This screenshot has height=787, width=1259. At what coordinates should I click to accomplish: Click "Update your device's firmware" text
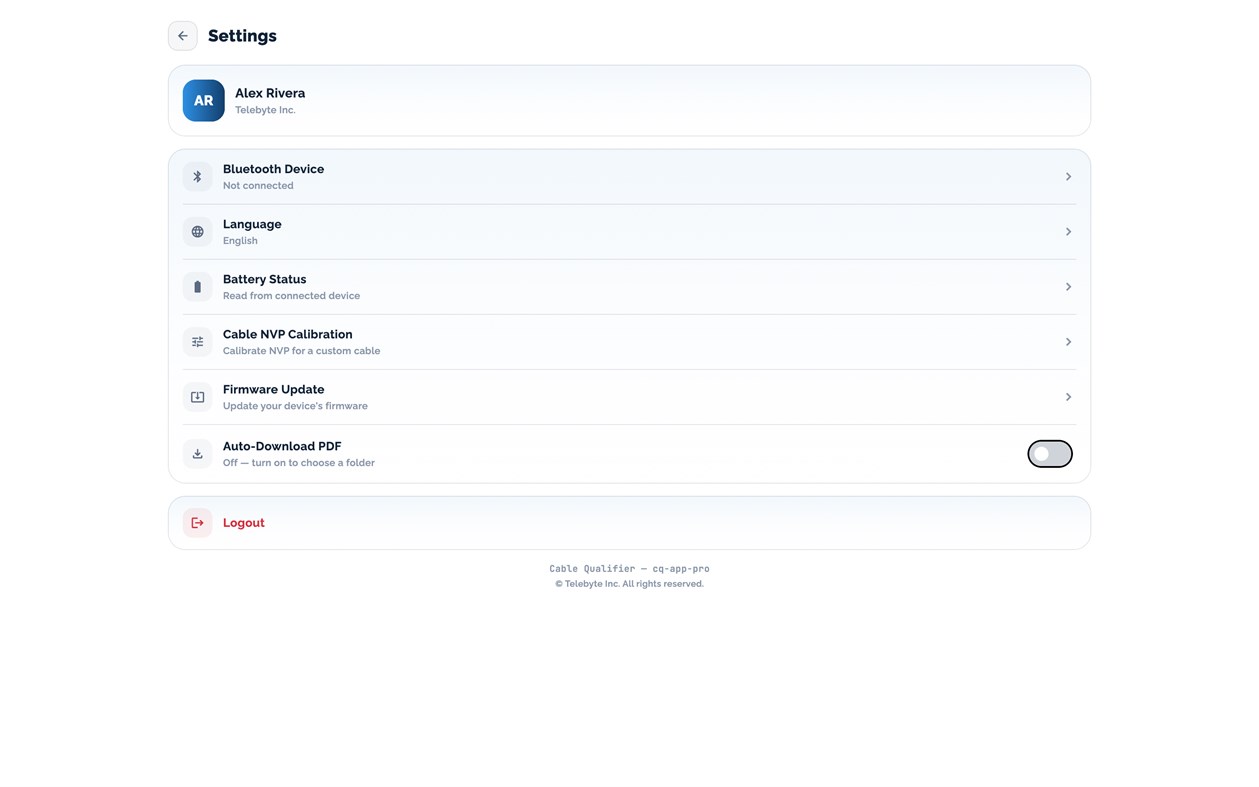coord(295,406)
